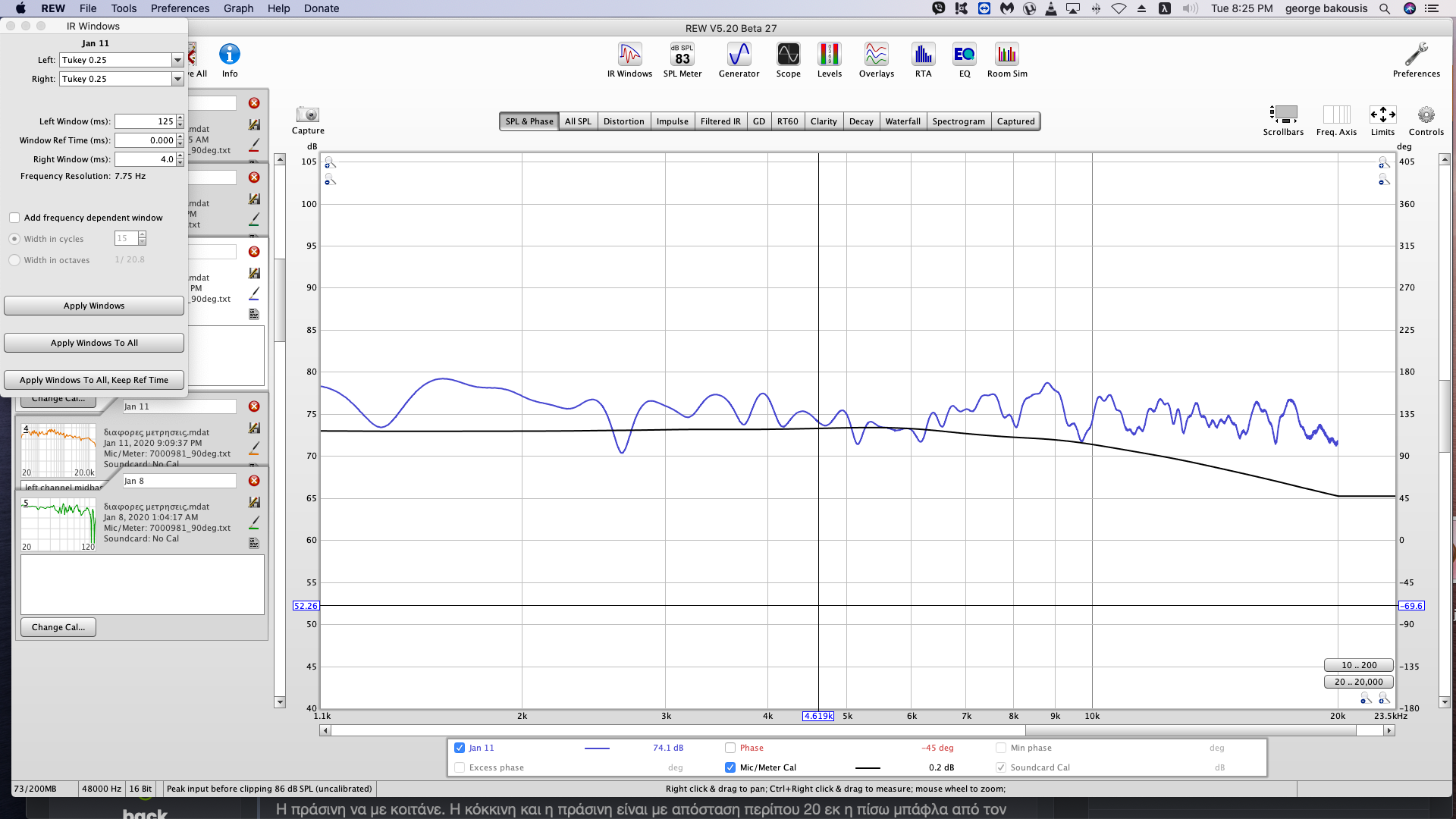Screen dimensions: 1456x819
Task: Switch to the Waterfall tab
Action: [x=902, y=121]
